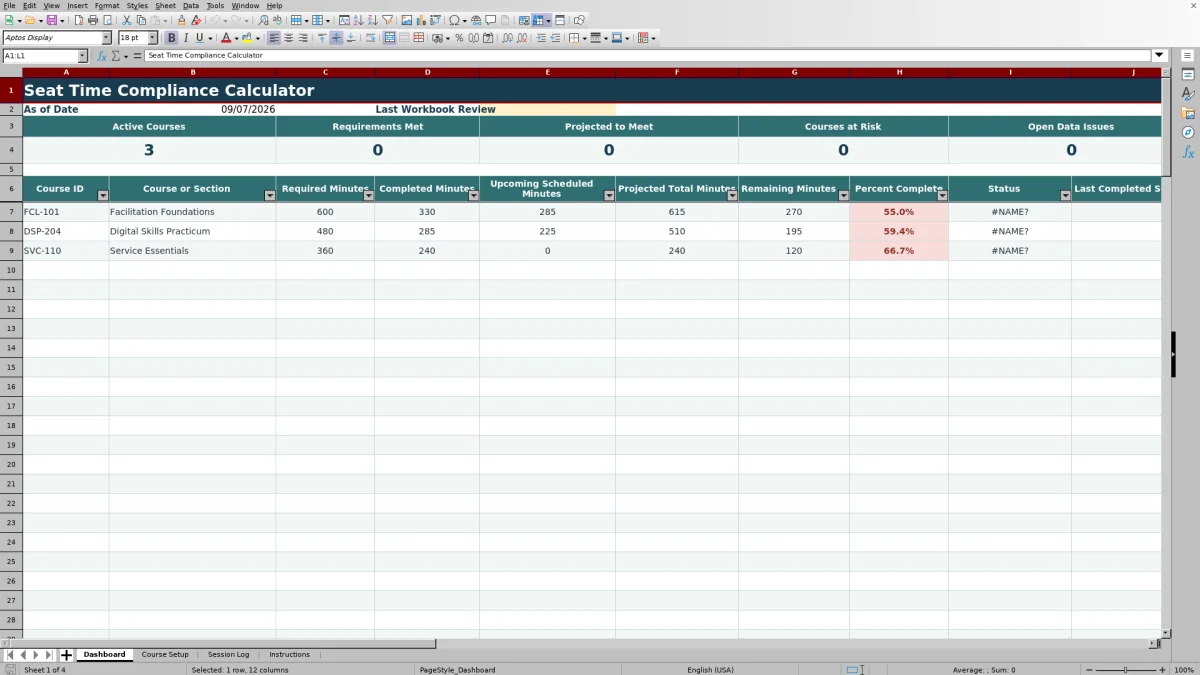Click the Function Wizard fx icon
1200x675 pixels.
point(102,56)
